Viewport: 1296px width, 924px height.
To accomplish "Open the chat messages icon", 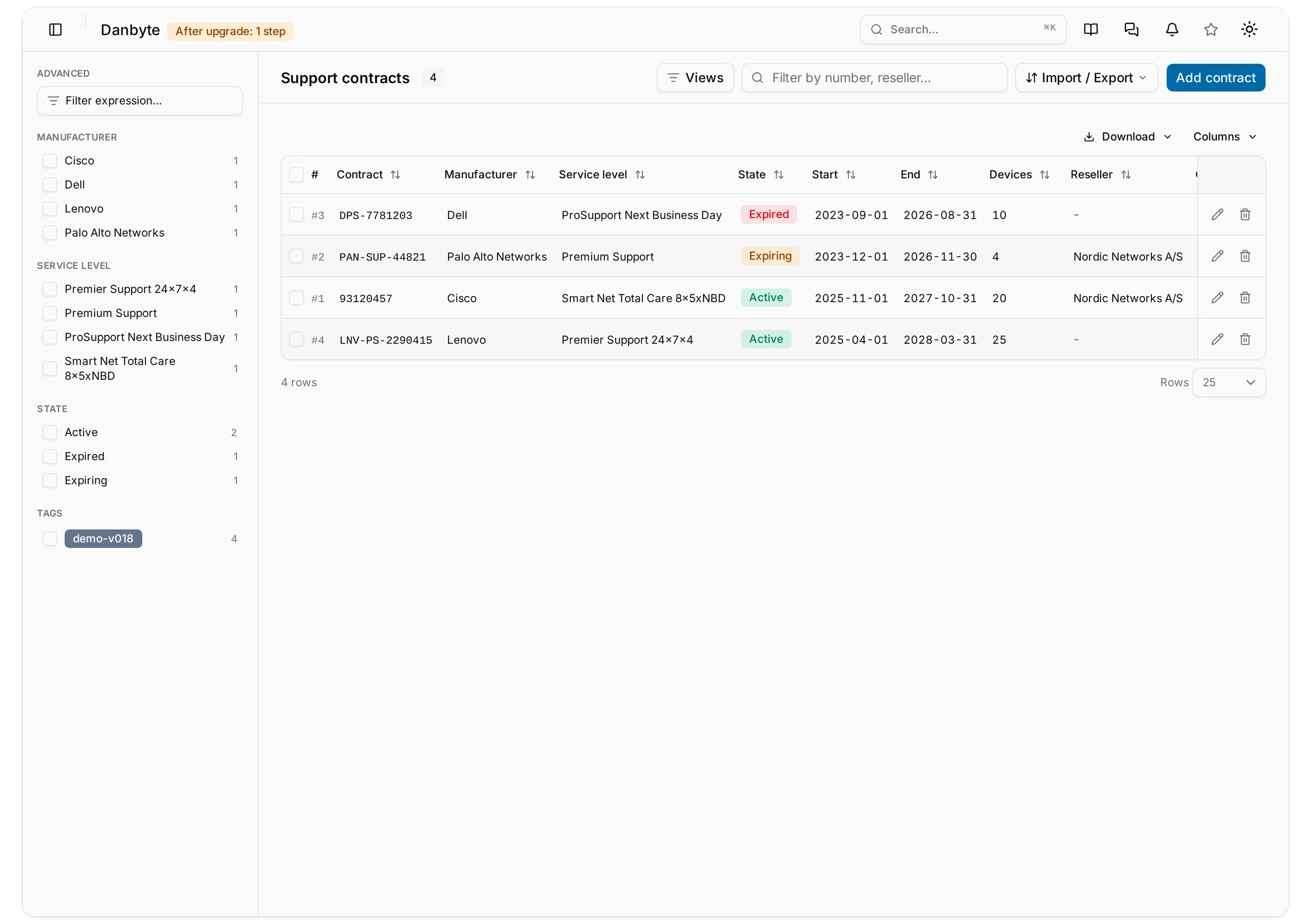I will point(1131,29).
